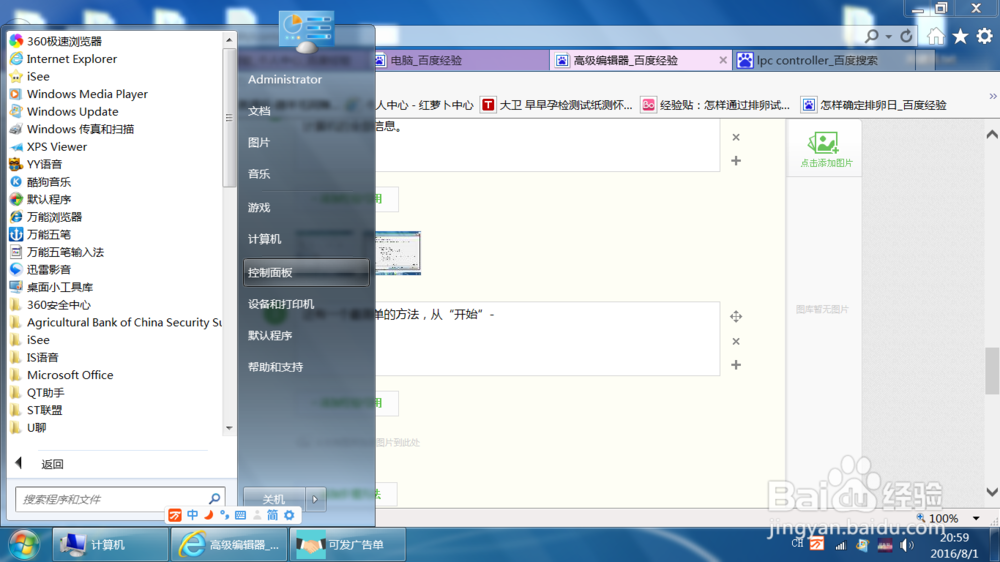Launch Internet Explorer from the Start menu

pos(63,59)
